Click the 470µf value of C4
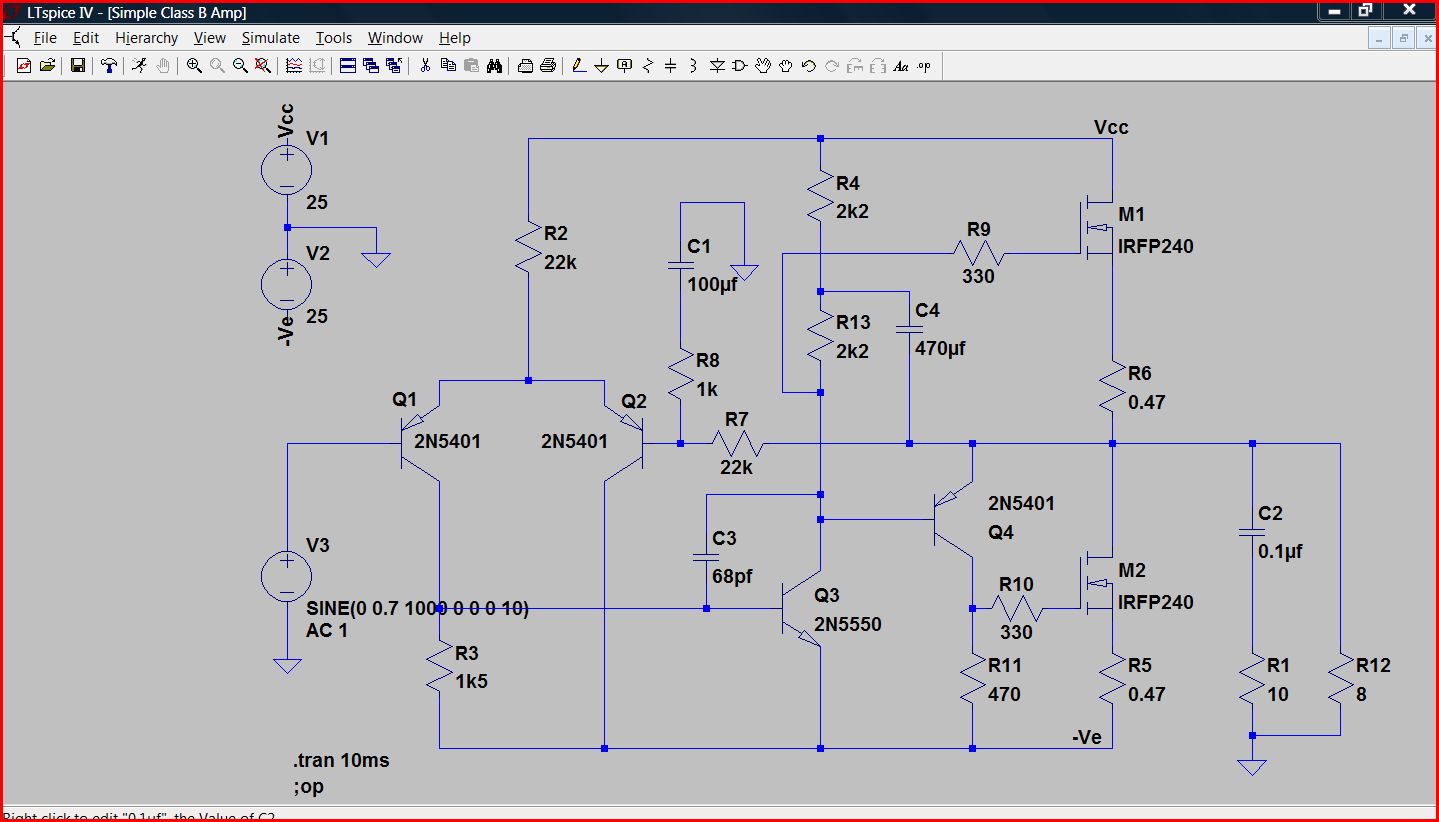This screenshot has height=822, width=1439. coord(940,349)
